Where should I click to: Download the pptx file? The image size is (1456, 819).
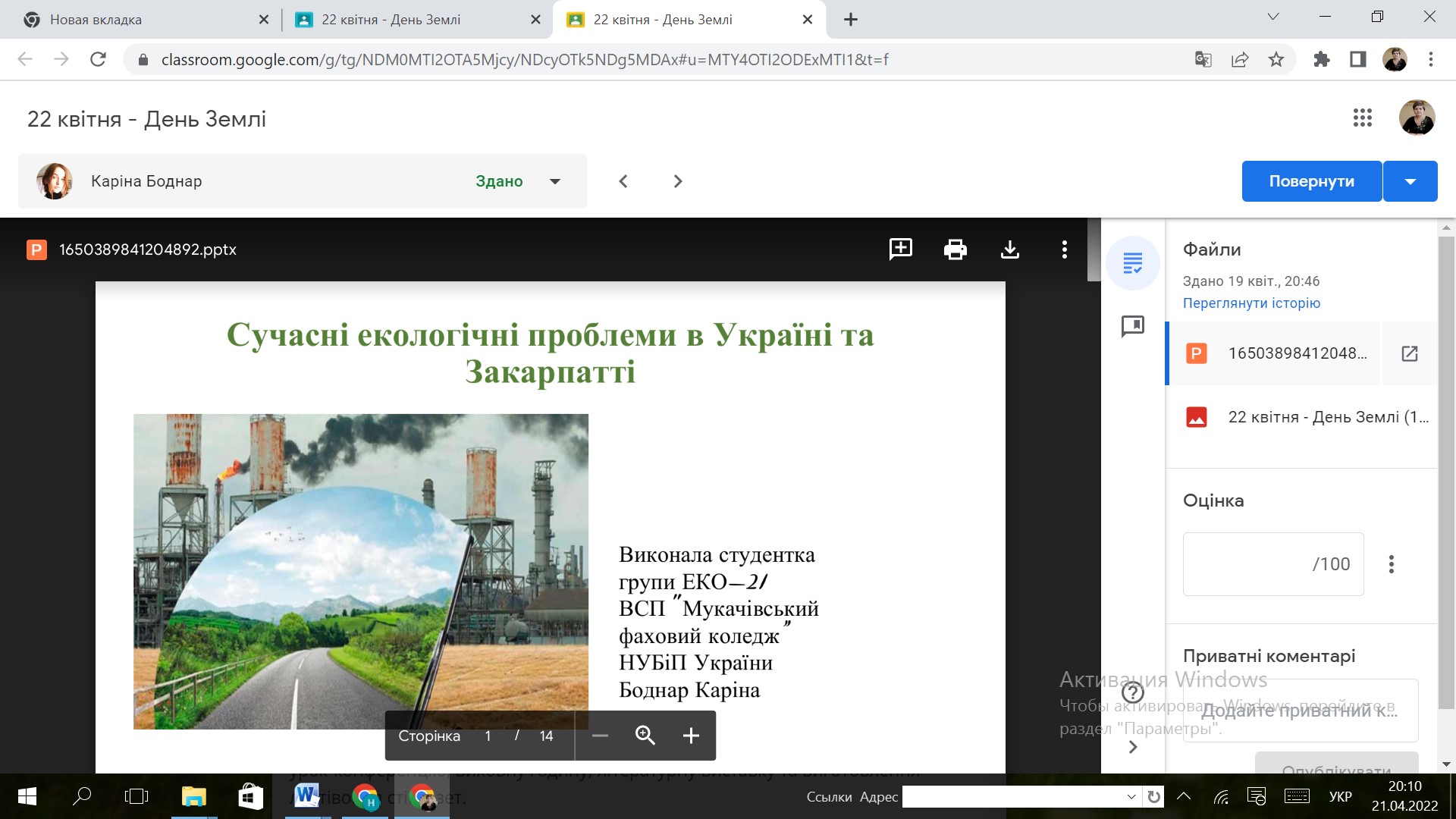point(1010,249)
